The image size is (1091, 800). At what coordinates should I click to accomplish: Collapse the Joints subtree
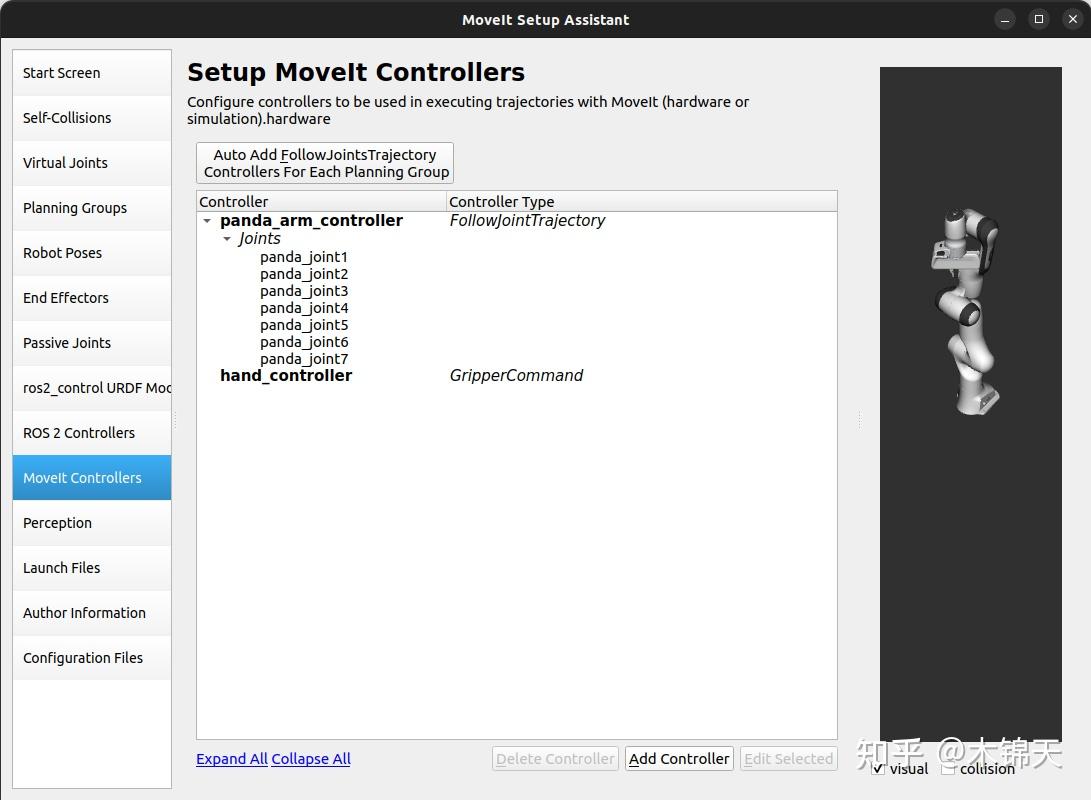coord(227,239)
